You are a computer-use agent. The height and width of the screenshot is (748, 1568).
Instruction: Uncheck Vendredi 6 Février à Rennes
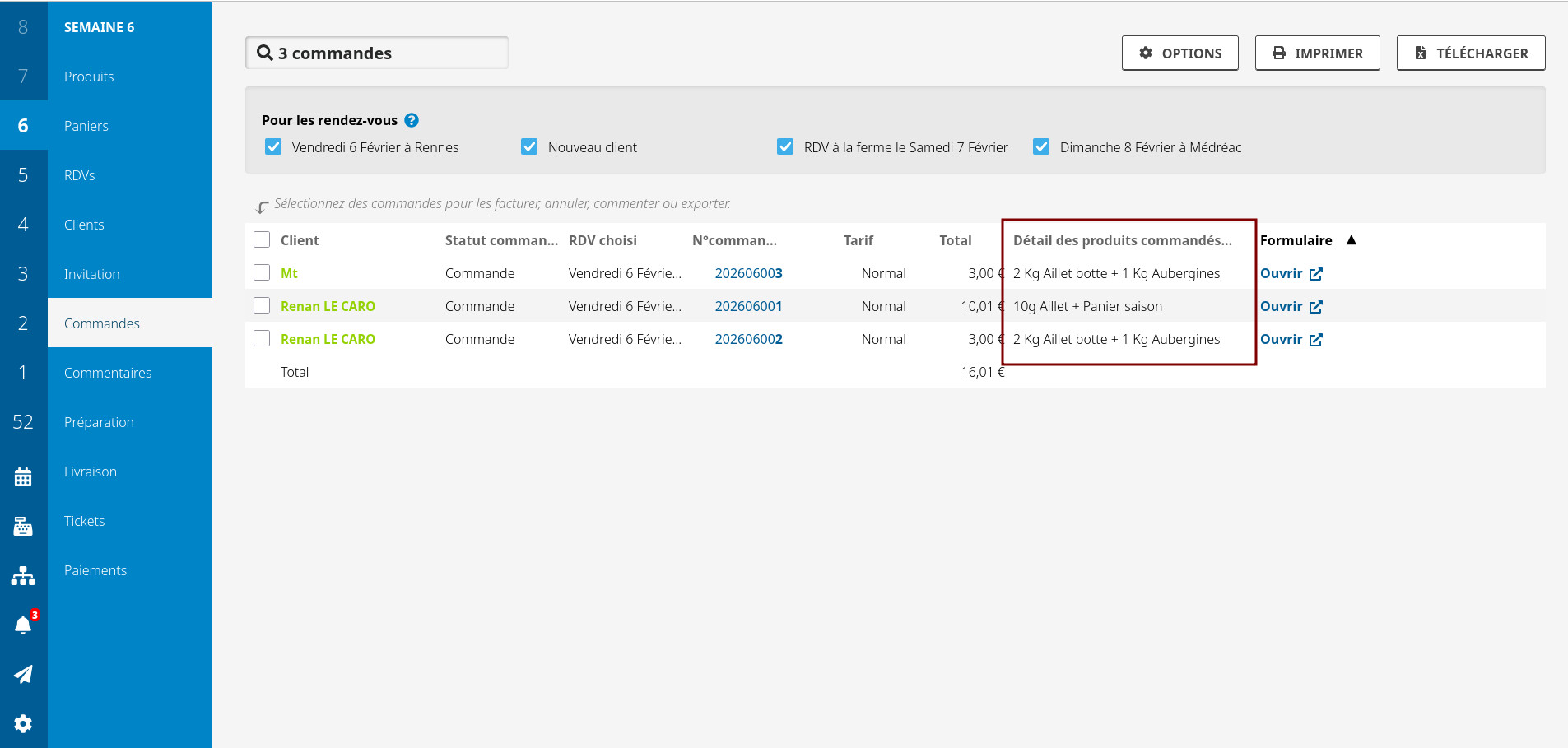pyautogui.click(x=273, y=147)
